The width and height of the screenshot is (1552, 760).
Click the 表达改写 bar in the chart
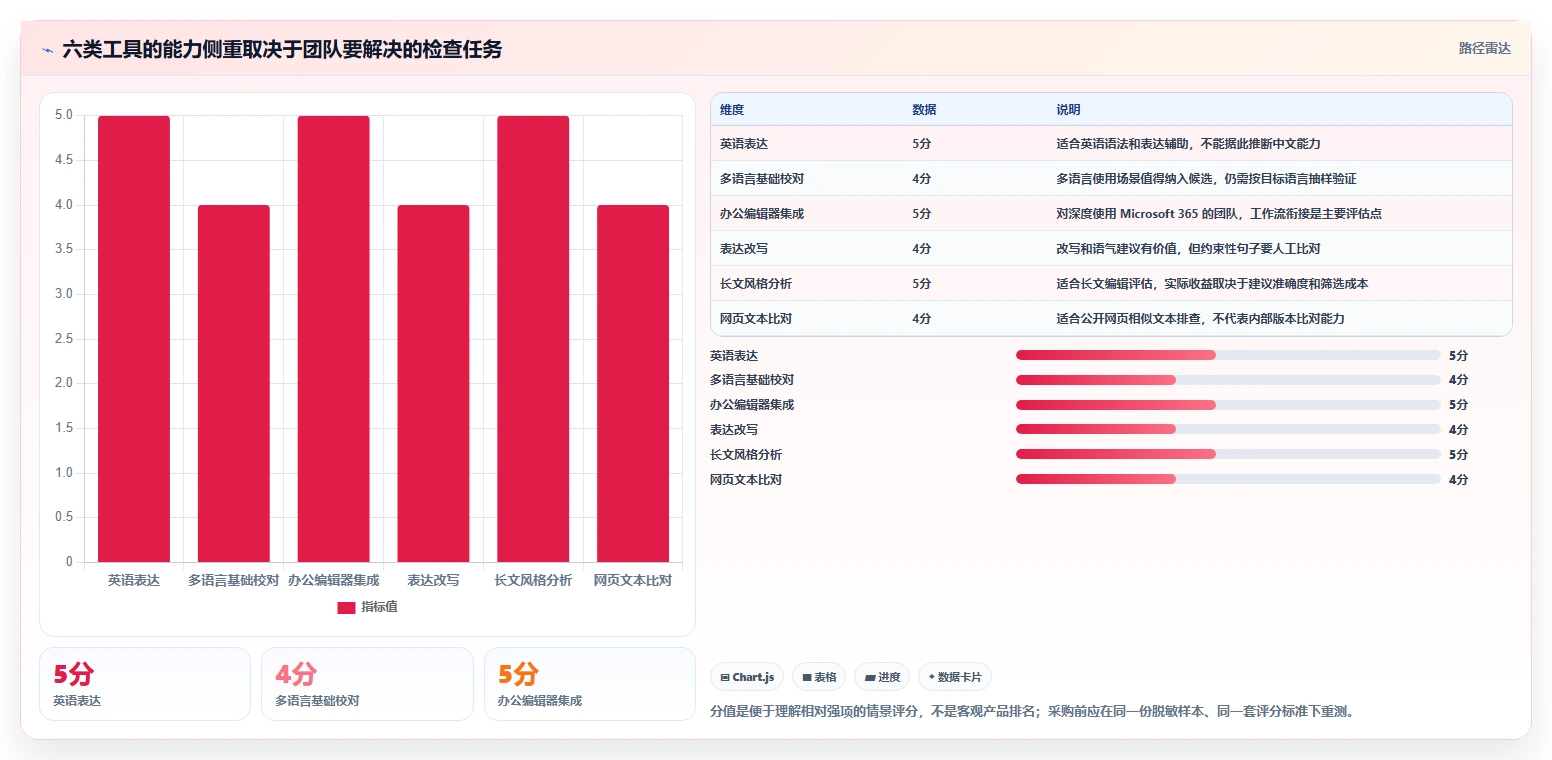click(x=433, y=383)
